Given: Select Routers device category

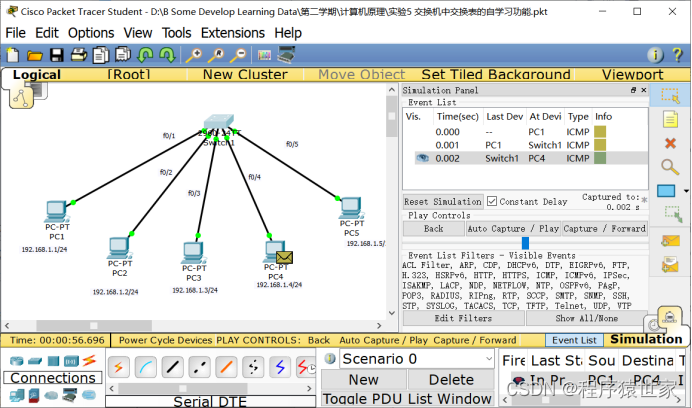Looking at the screenshot, I should (17, 361).
